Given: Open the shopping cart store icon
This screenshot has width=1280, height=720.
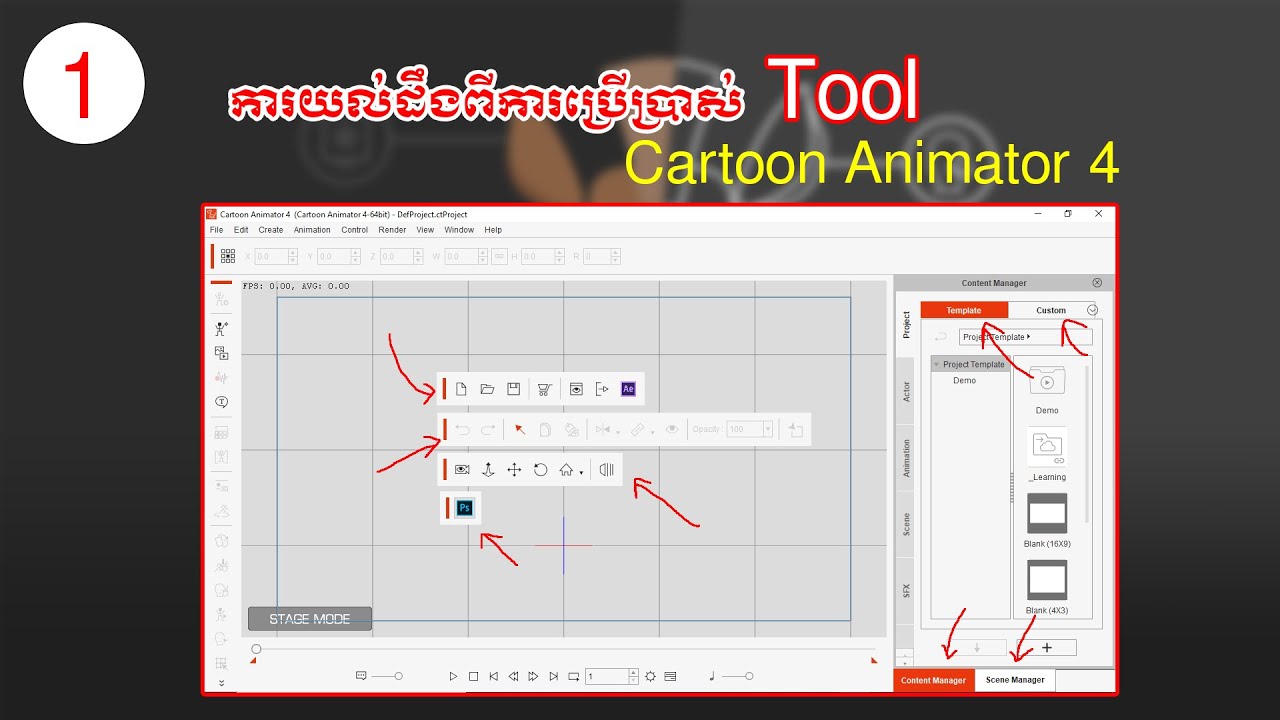Looking at the screenshot, I should 544,389.
